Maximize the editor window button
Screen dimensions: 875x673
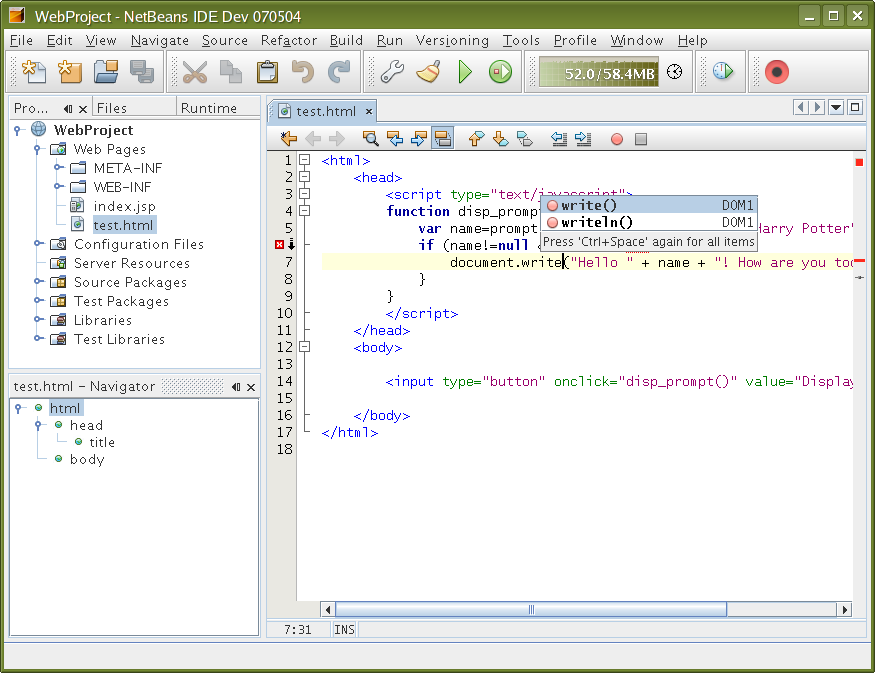click(855, 107)
